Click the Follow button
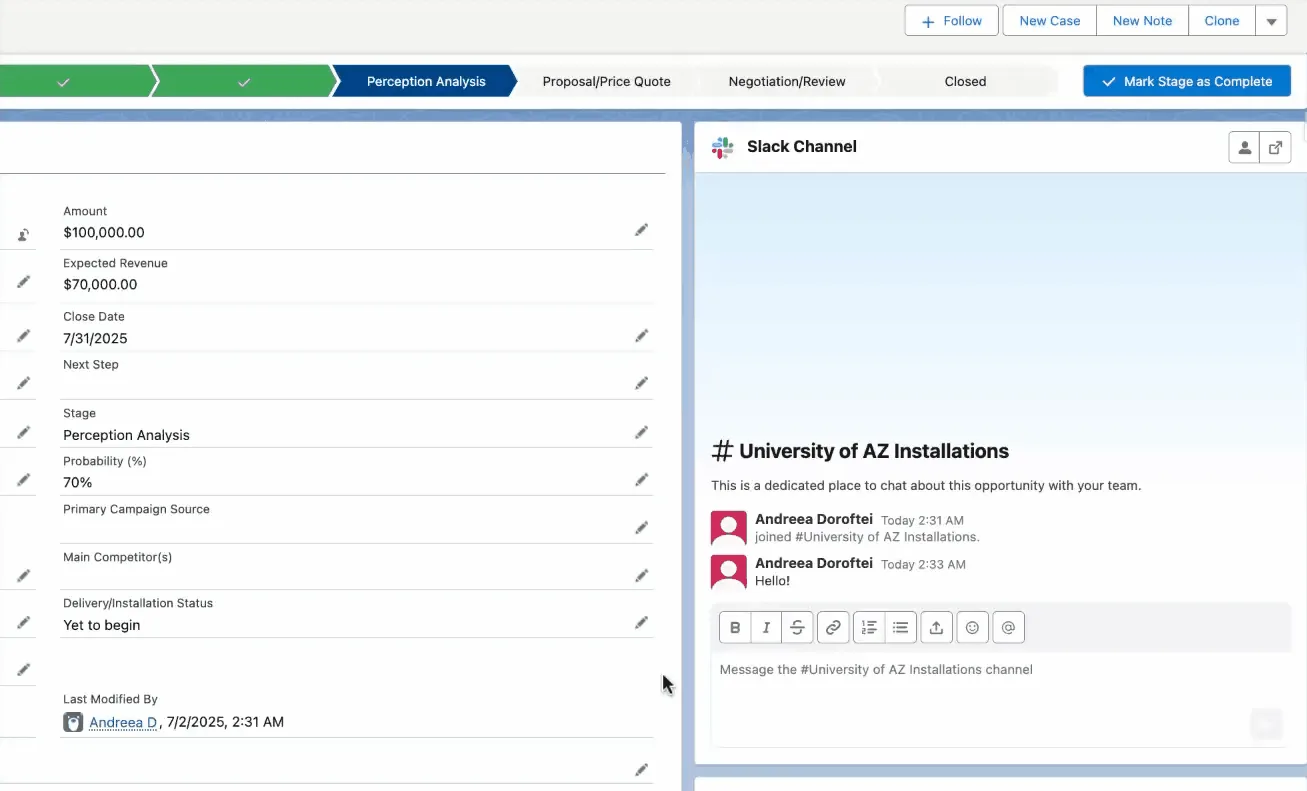This screenshot has height=791, width=1307. click(x=951, y=21)
